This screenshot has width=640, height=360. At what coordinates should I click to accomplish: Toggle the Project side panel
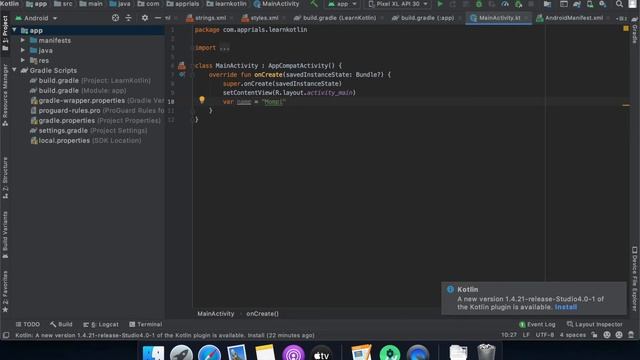pyautogui.click(x=5, y=33)
